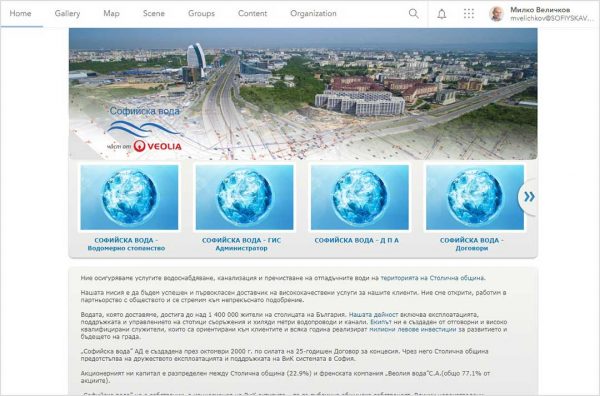Follow link територията на Столична община
Image resolution: width=600 pixels, height=396 pixels.
[433, 278]
